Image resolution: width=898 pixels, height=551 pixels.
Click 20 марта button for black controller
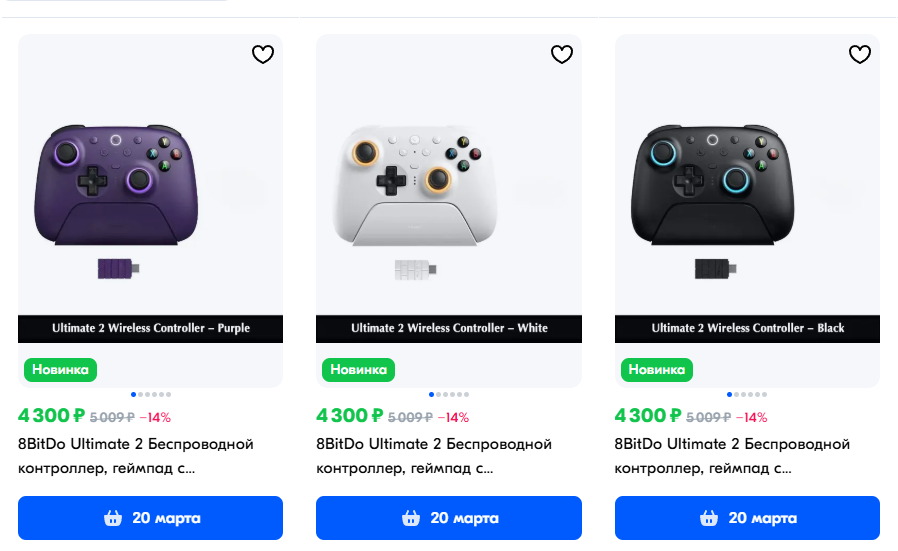(x=747, y=518)
